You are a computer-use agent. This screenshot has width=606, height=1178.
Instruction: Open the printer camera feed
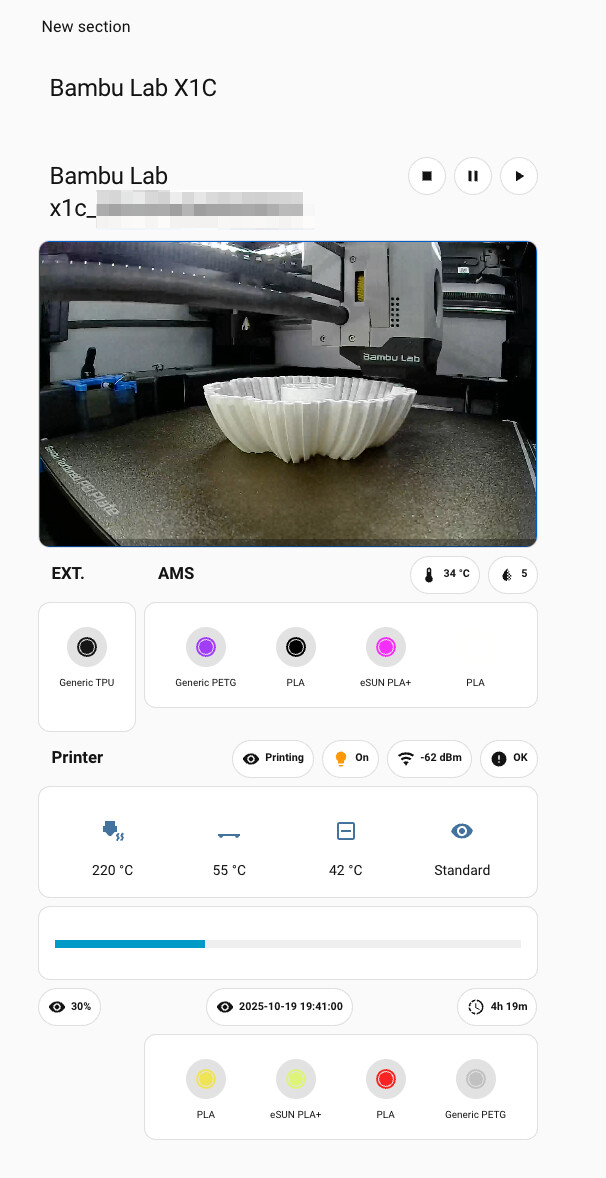tap(288, 394)
